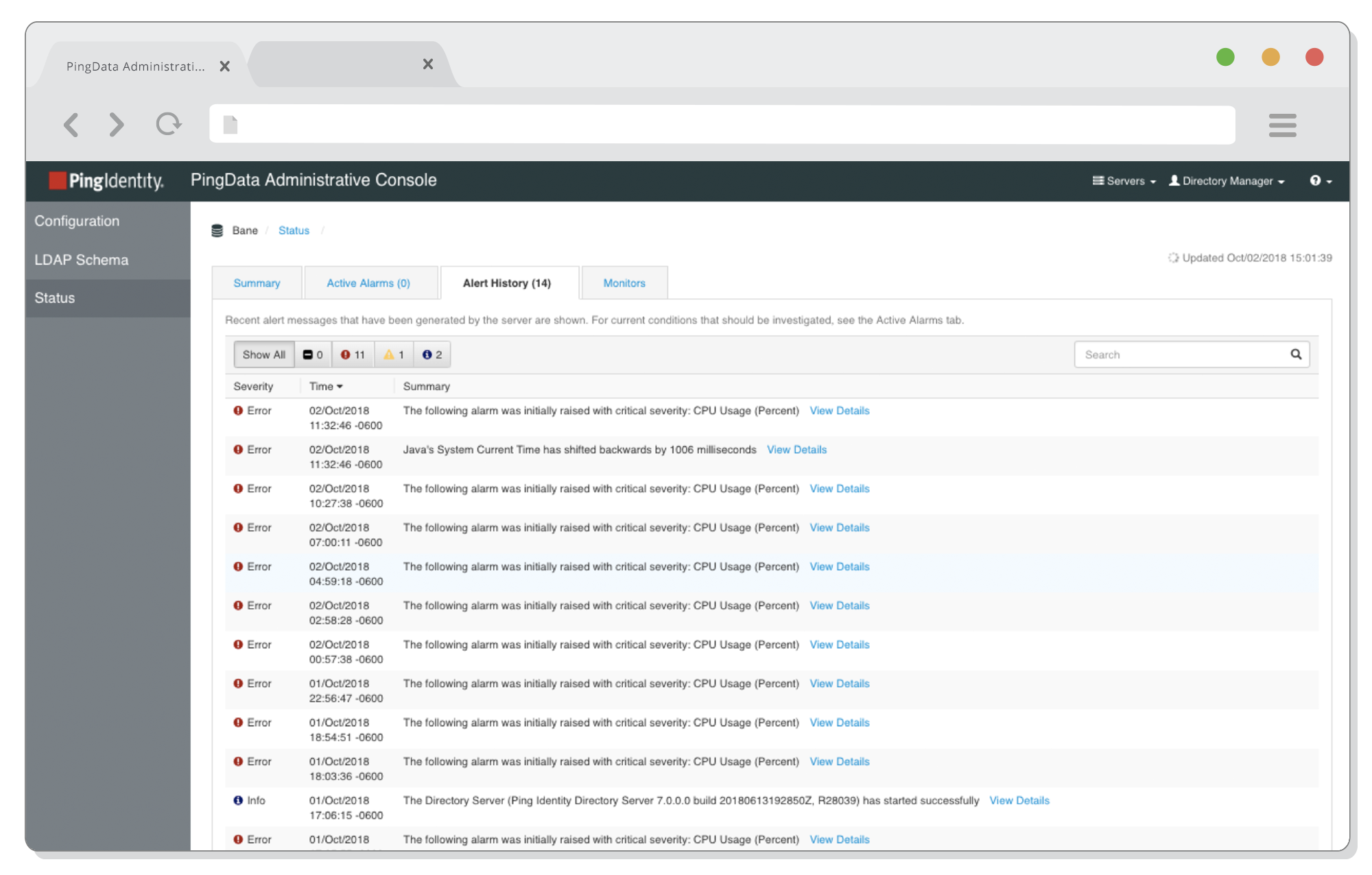Viewport: 1372px width, 875px height.
Task: Open the Monitors tab
Action: tap(624, 283)
